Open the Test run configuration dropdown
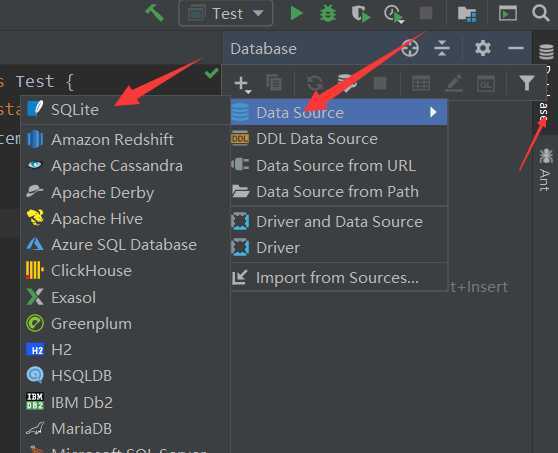The image size is (558, 453). pyautogui.click(x=226, y=14)
